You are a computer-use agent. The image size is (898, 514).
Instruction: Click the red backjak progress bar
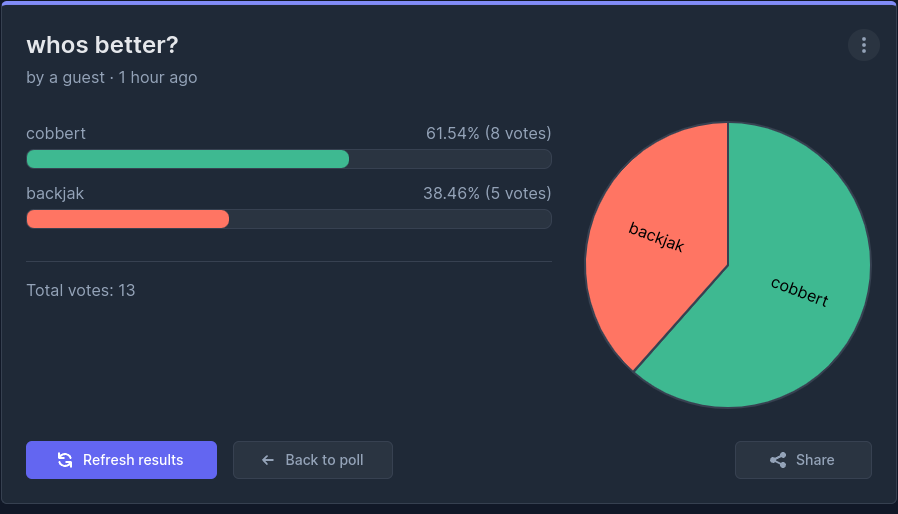point(127,219)
